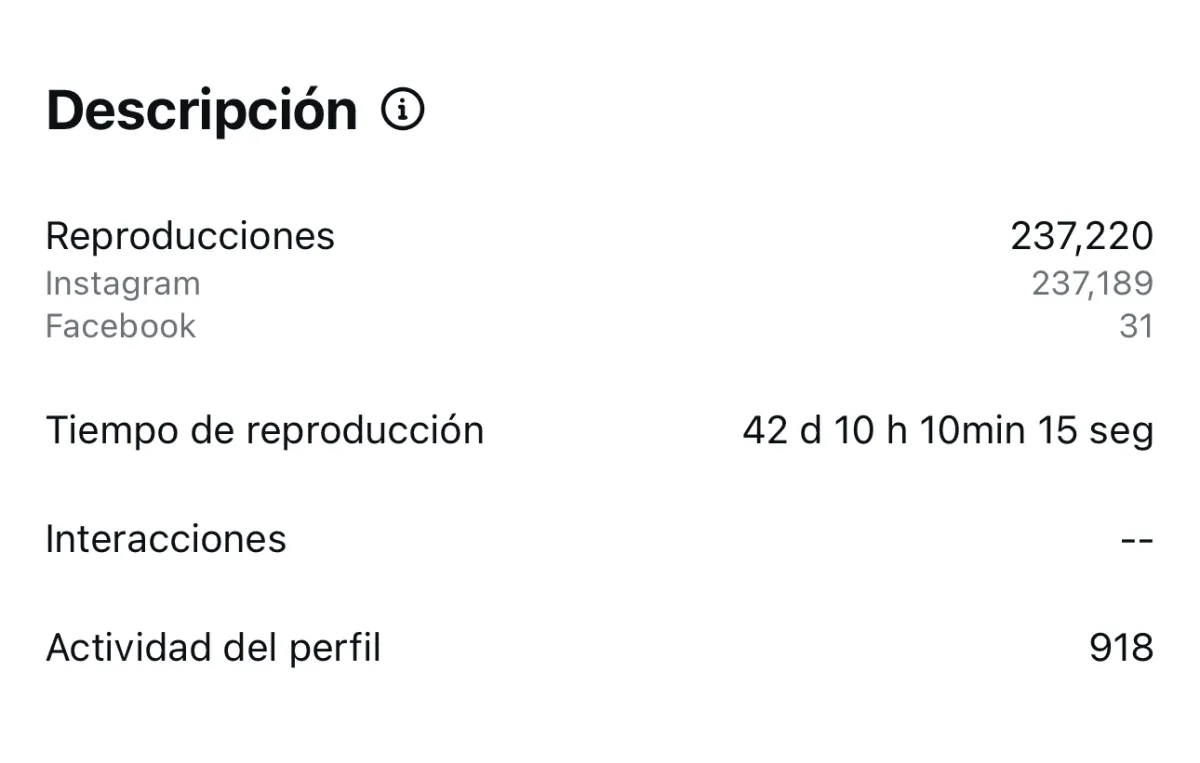Viewport: 1200px width, 763px height.
Task: Select the Facebook plays count 31
Action: coord(1137,326)
